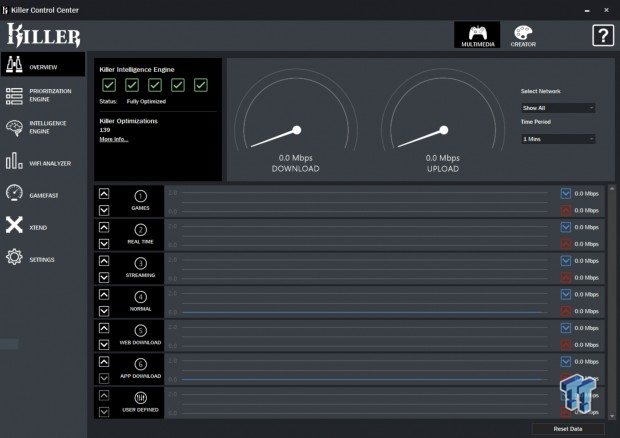Screen dimensions: 620x438
Task: Move Web Download category down
Action: pyautogui.click(x=104, y=345)
